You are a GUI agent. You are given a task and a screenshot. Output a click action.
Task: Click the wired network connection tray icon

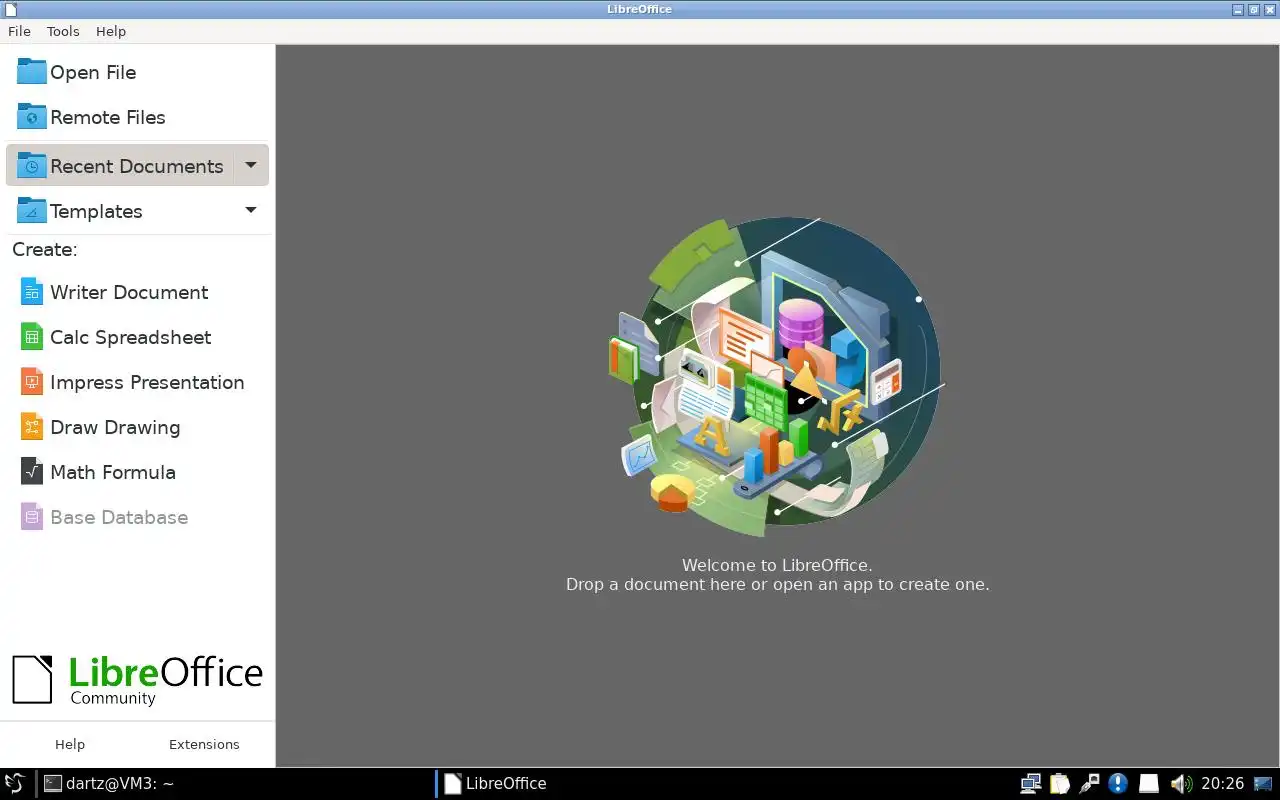[x=1089, y=783]
